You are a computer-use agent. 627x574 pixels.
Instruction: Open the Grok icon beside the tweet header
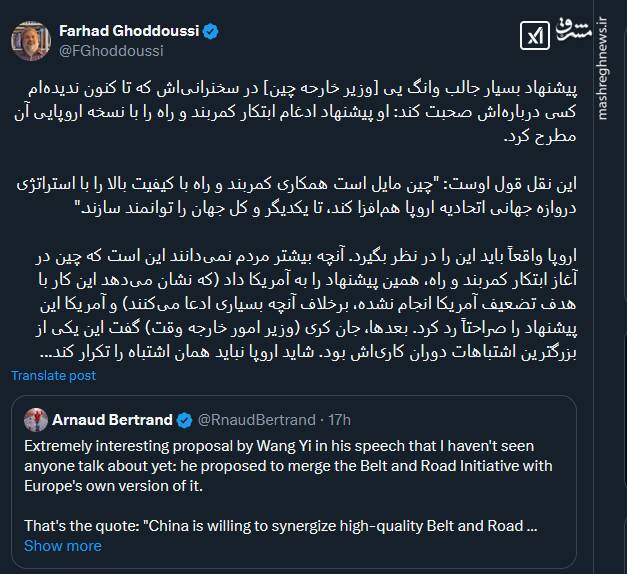click(x=535, y=37)
